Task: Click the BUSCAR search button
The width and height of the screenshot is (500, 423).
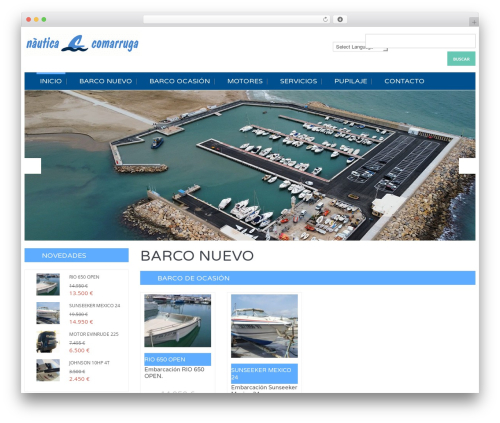Action: [461, 59]
